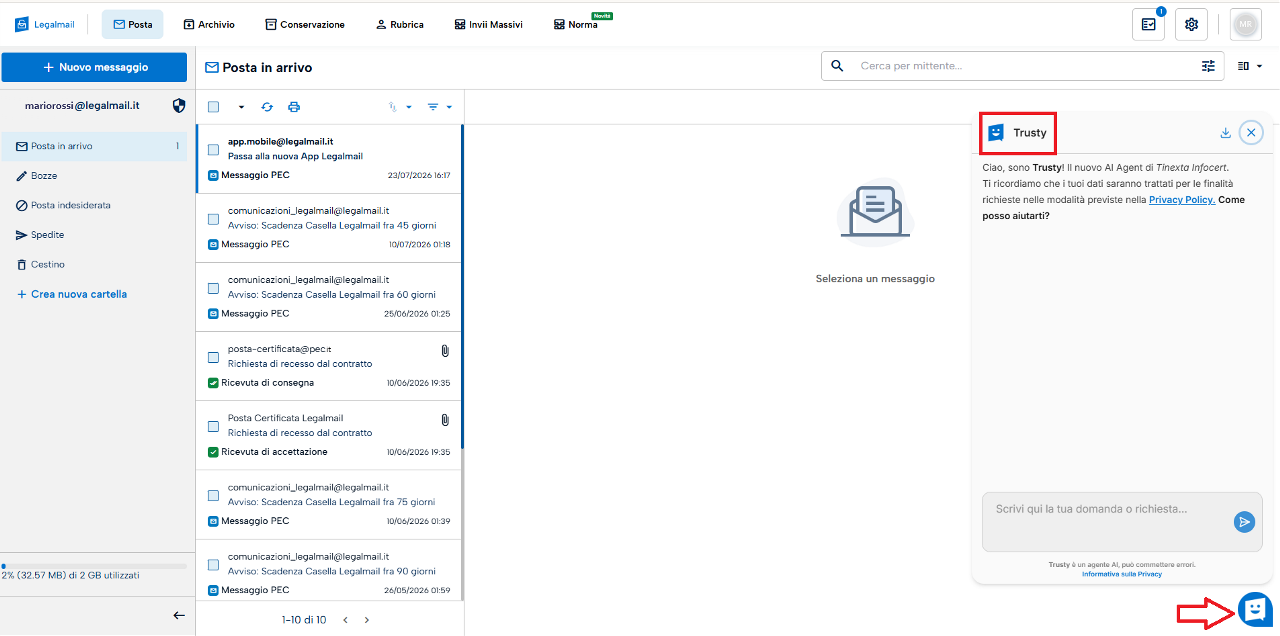Click the Legalmail logo
Image resolution: width=1280 pixels, height=636 pixels.
pyautogui.click(x=44, y=24)
